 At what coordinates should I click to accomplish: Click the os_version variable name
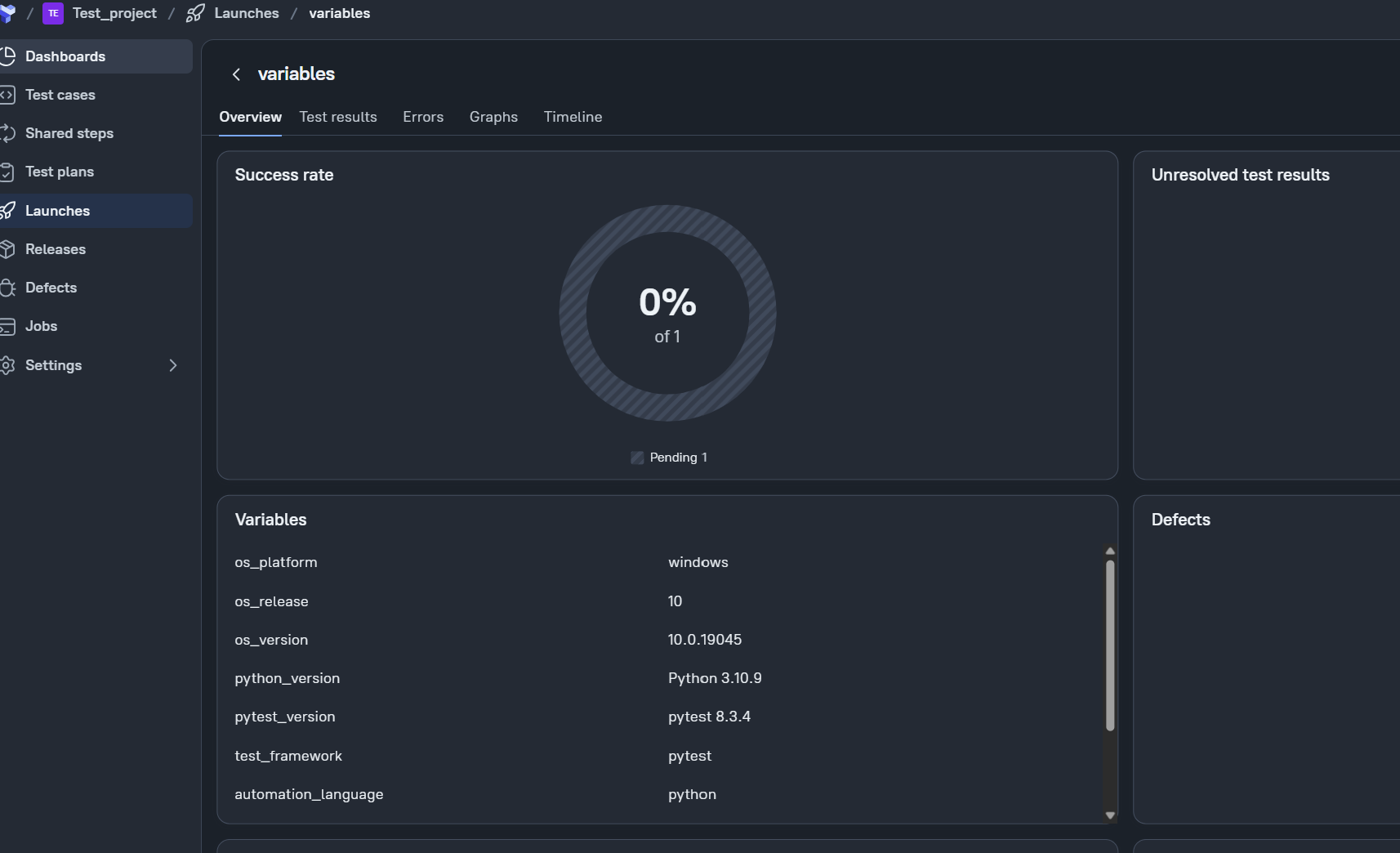[x=271, y=640]
